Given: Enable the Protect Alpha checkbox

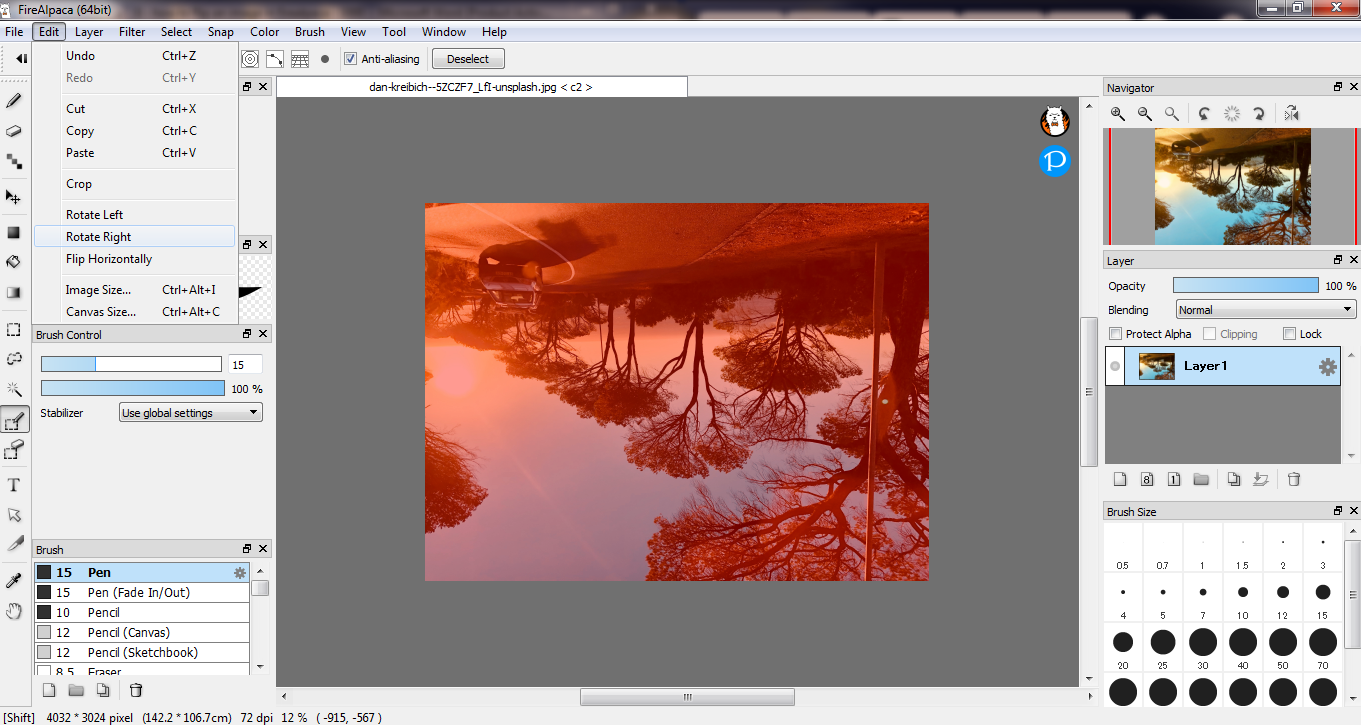Looking at the screenshot, I should point(1116,334).
